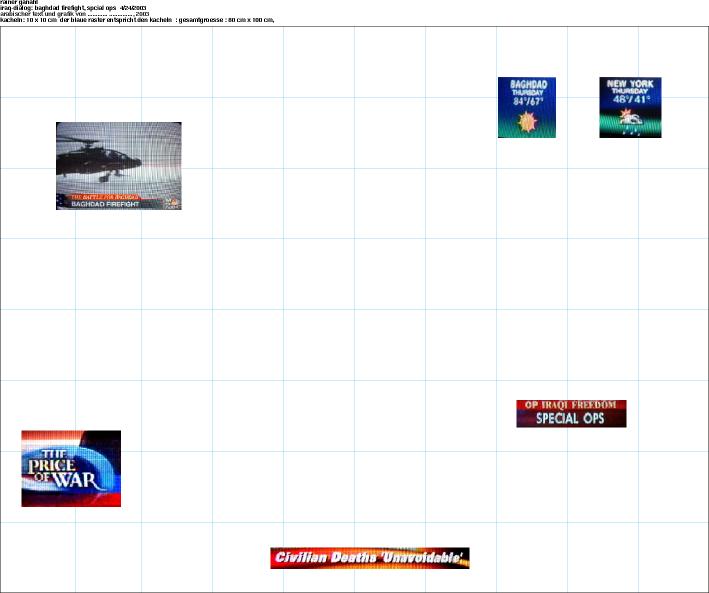Click the network logo on helicopter image
The width and height of the screenshot is (709, 593).
[170, 202]
